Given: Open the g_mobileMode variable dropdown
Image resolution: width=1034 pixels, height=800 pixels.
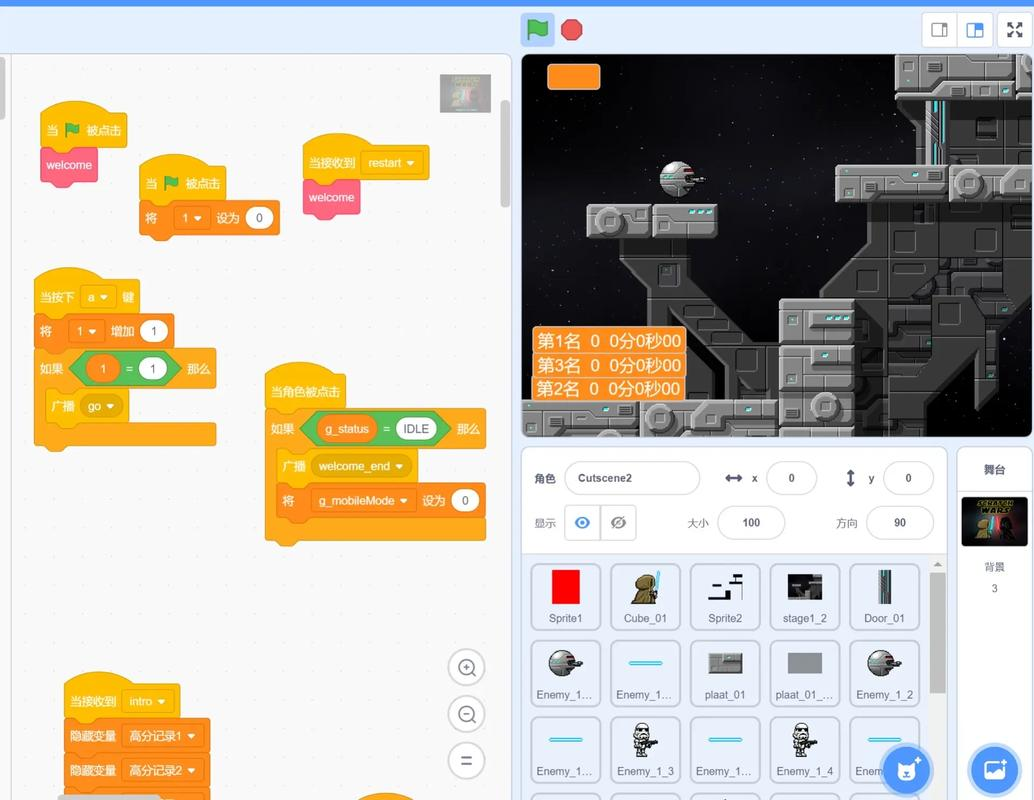Looking at the screenshot, I should pos(363,501).
